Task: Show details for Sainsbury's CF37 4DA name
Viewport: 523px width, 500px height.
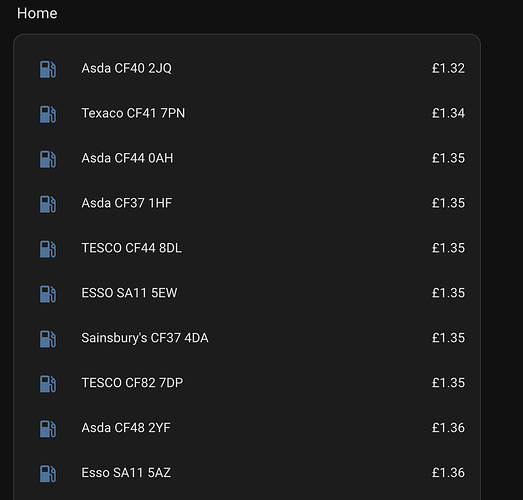Action: coord(145,338)
